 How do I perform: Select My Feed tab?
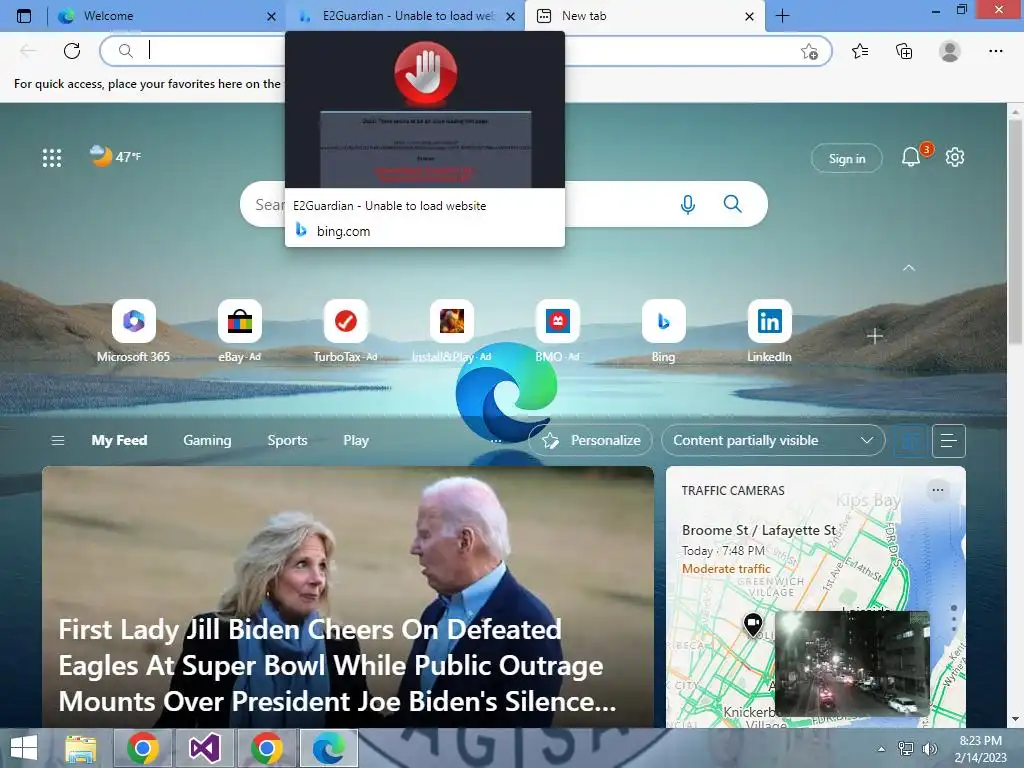click(119, 440)
